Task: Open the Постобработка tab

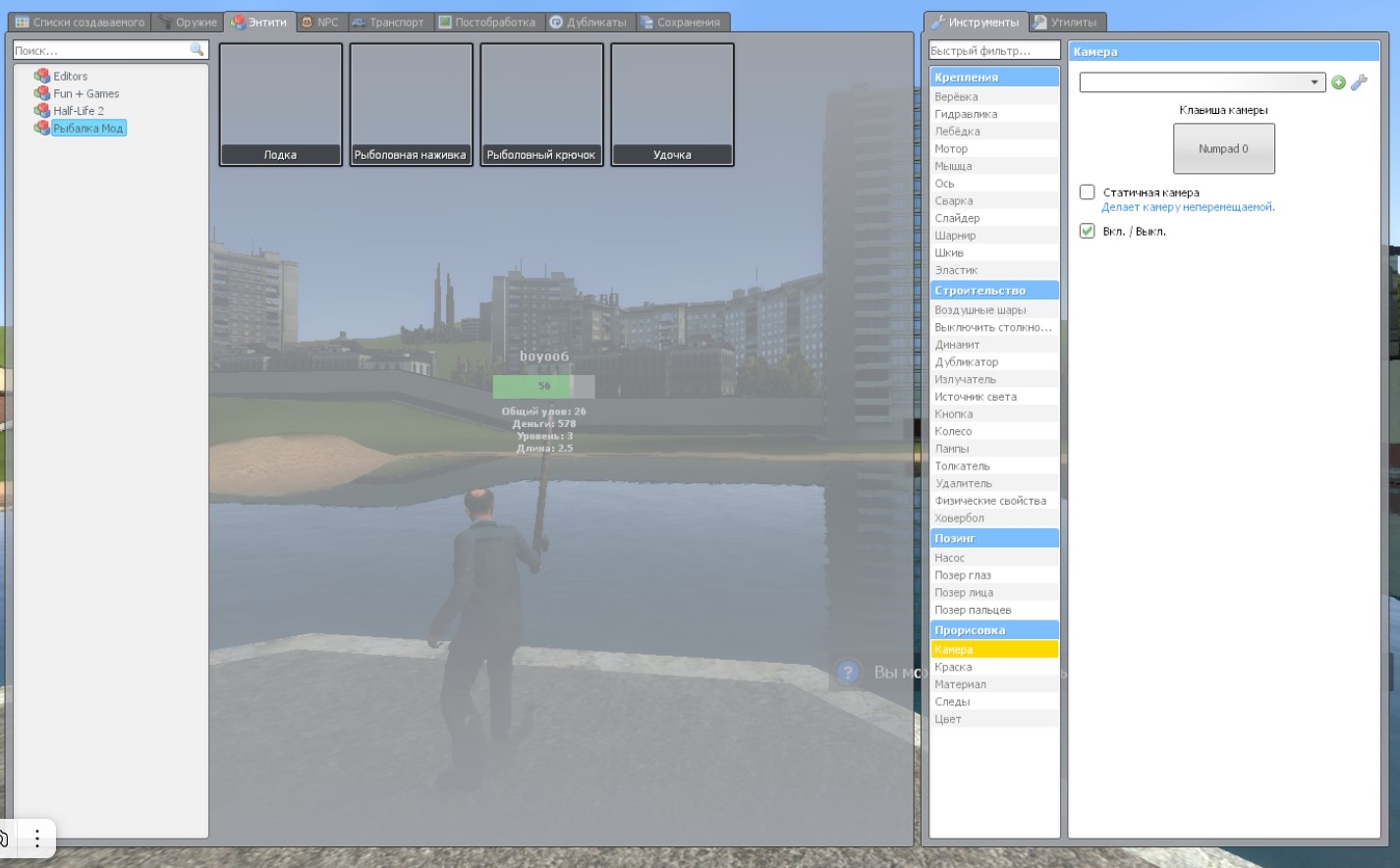Action: click(x=487, y=22)
